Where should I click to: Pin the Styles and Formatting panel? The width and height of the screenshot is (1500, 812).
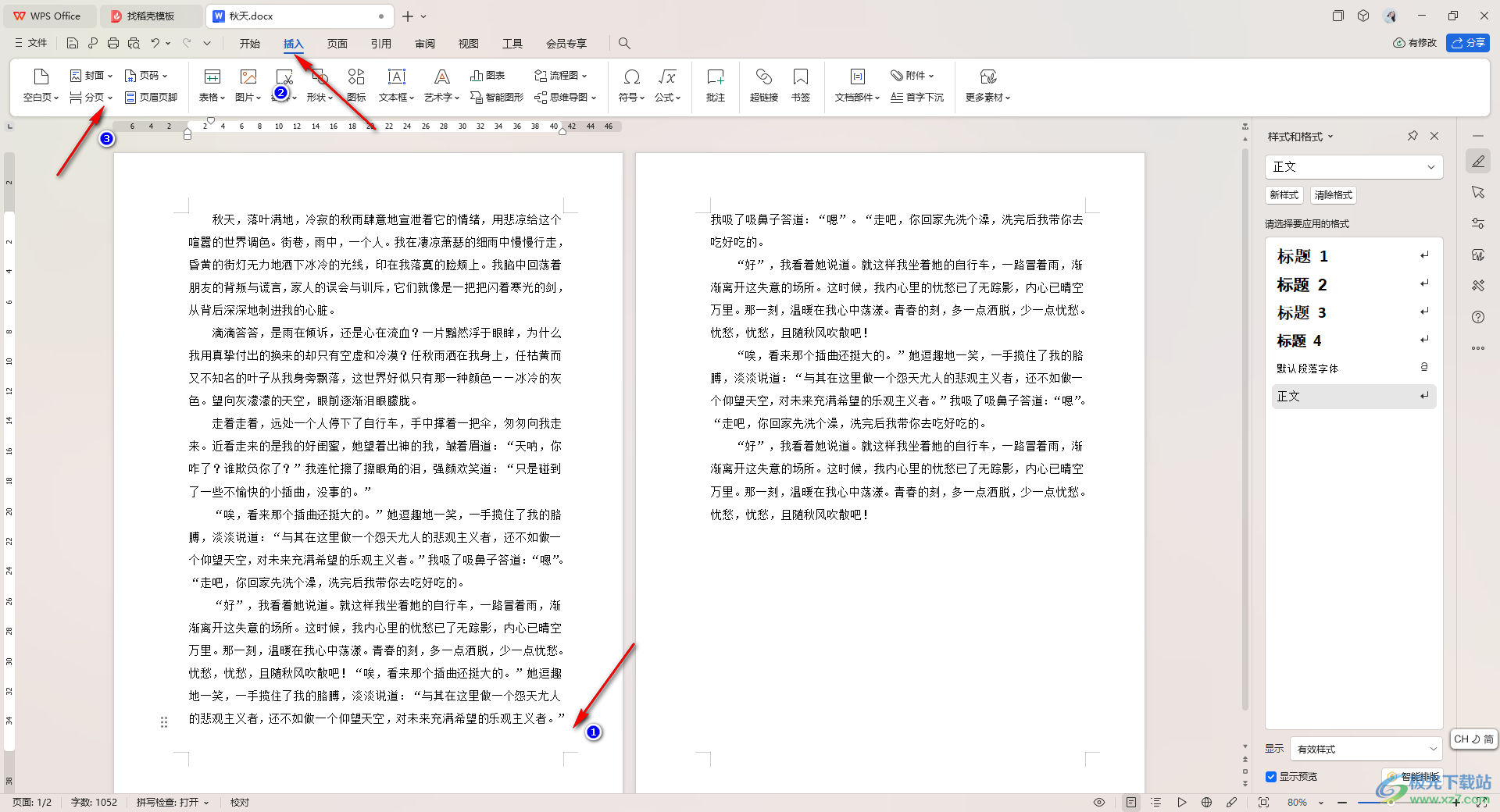point(1412,136)
